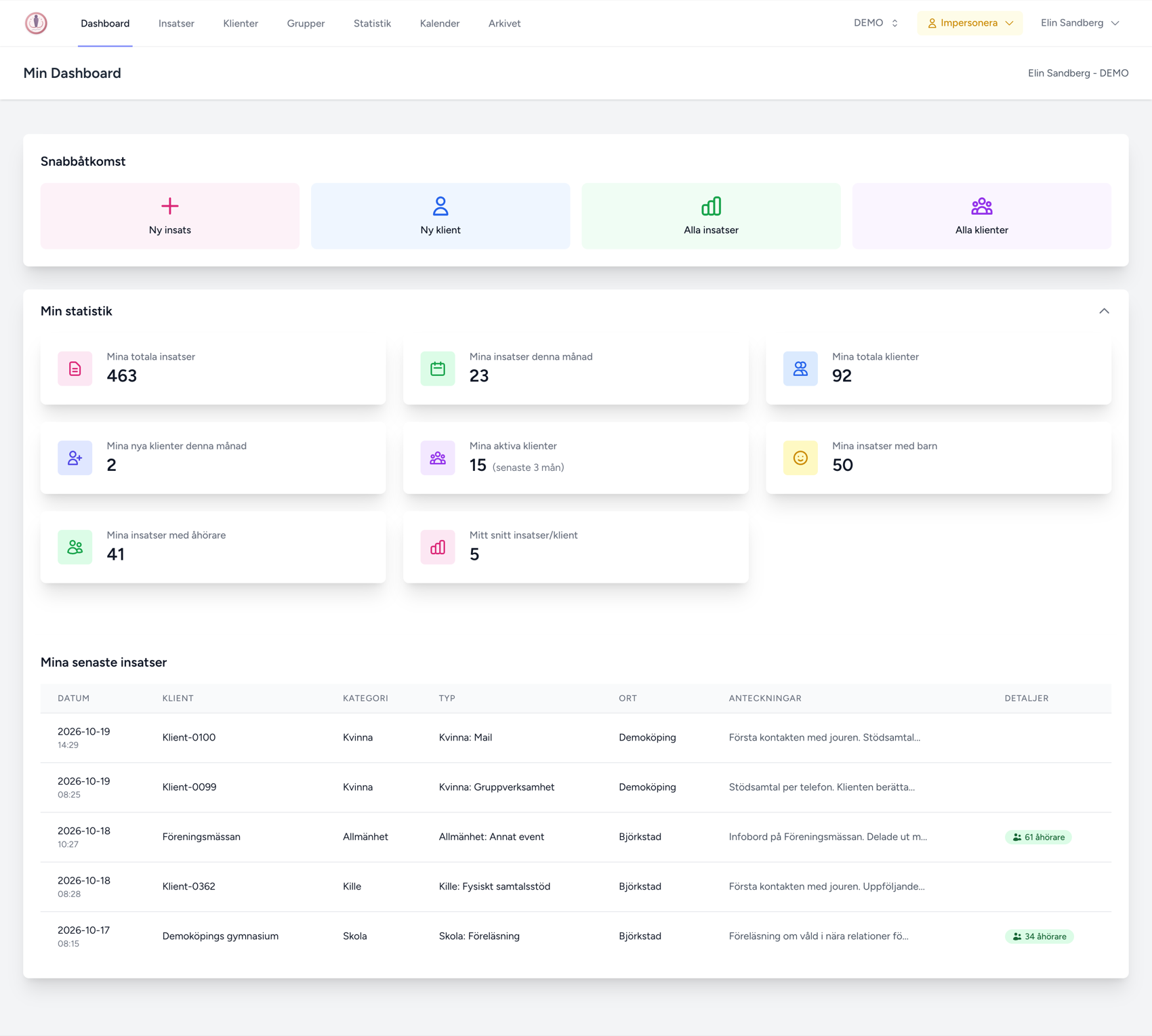
Task: Click the Skola: Föreläsning type cell
Action: tap(479, 936)
